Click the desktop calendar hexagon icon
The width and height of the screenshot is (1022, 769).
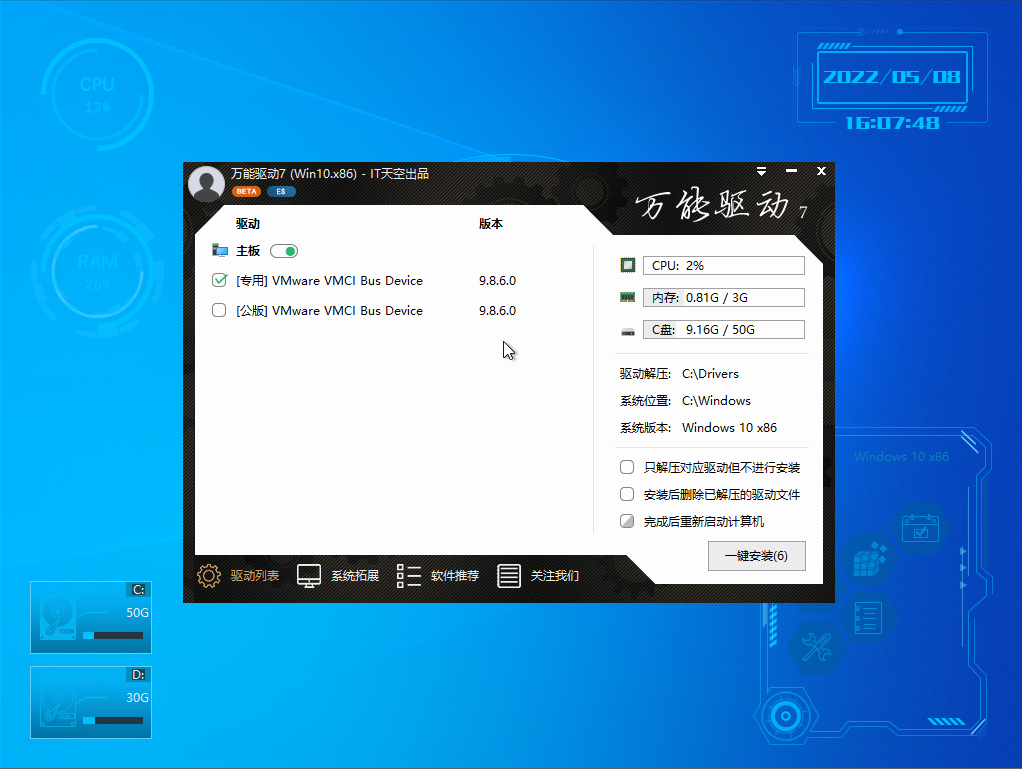(921, 528)
